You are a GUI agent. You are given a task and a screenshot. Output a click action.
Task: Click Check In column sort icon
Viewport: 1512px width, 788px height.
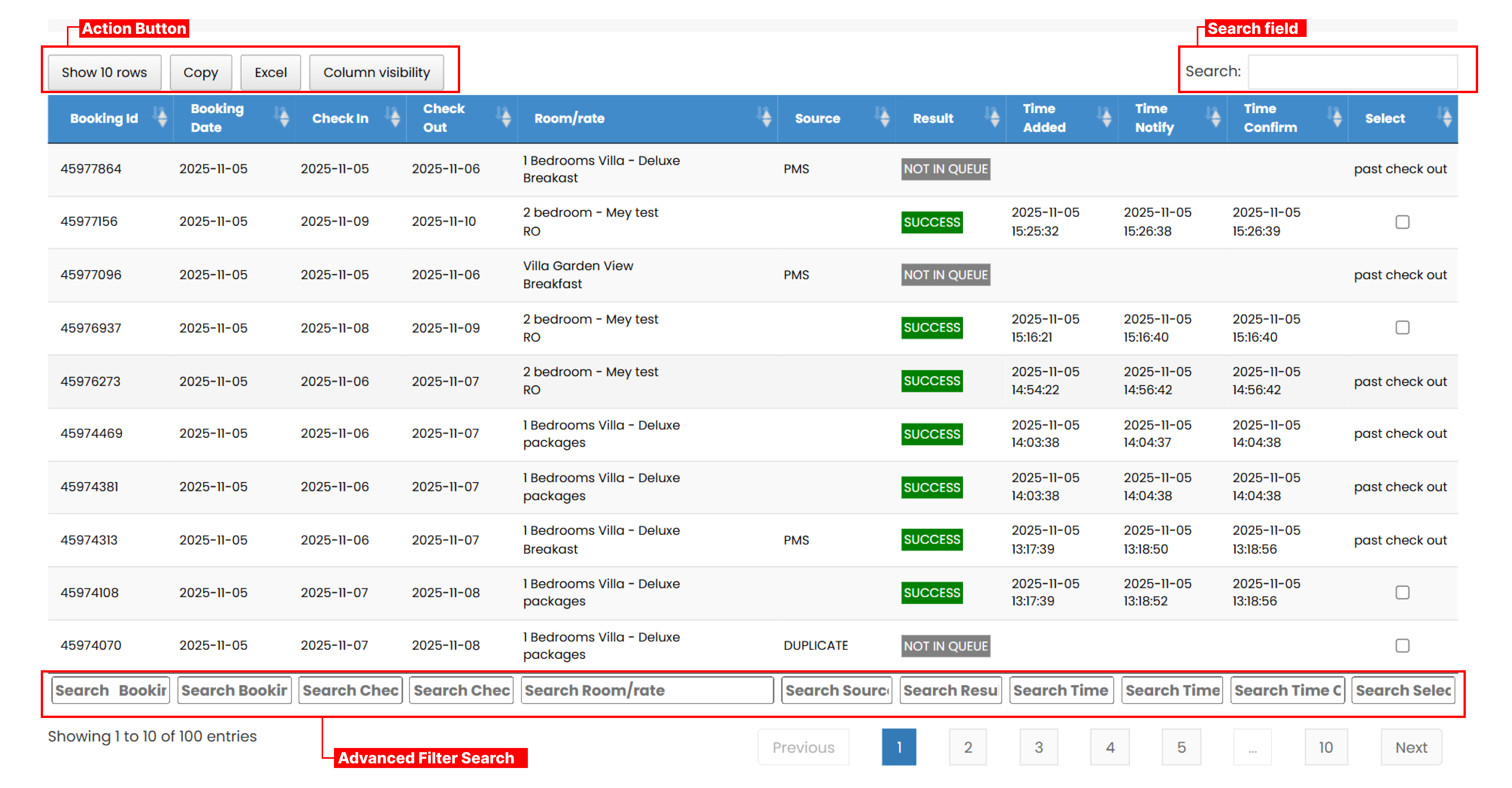[x=394, y=117]
